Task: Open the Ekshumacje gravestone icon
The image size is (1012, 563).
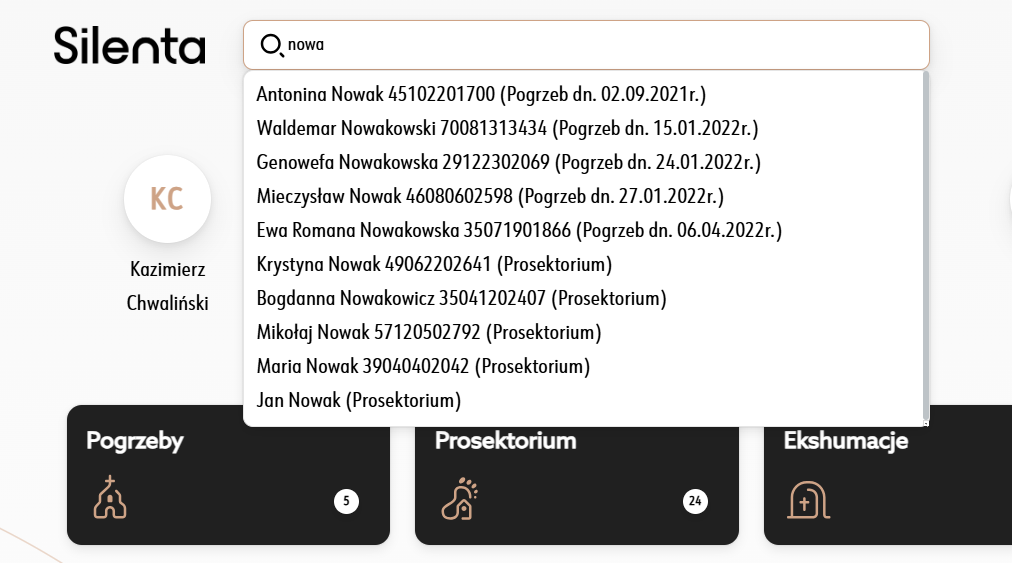Action: (x=808, y=500)
